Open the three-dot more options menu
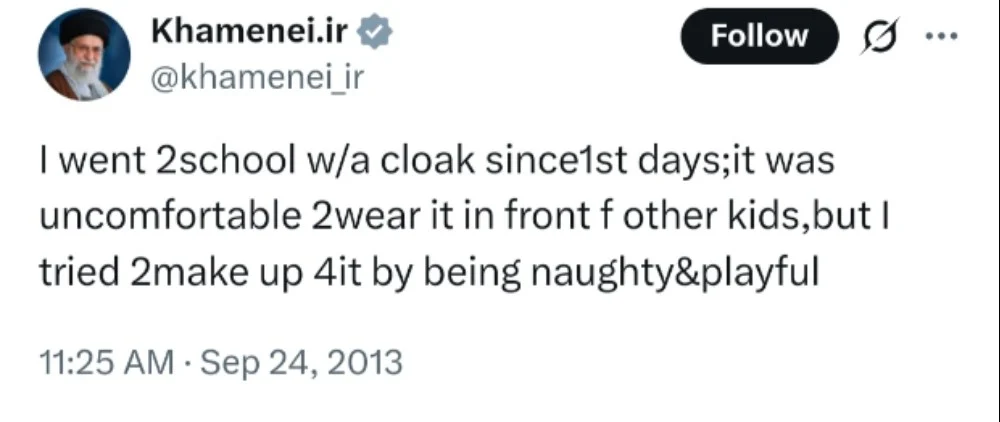Screen dimensions: 1000x422 [941, 36]
